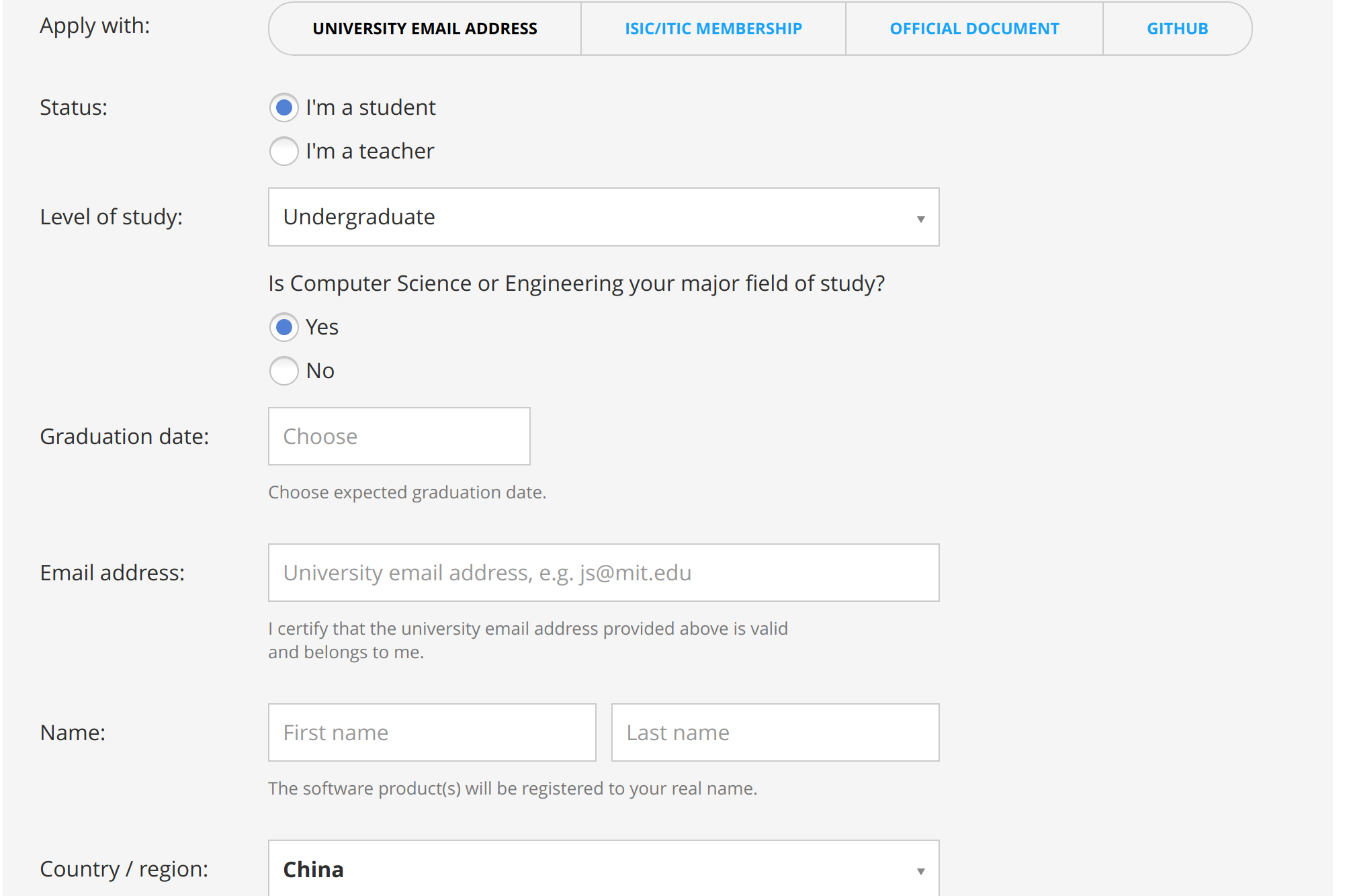This screenshot has width=1349, height=896.
Task: Click into the Last name field
Action: 775,733
